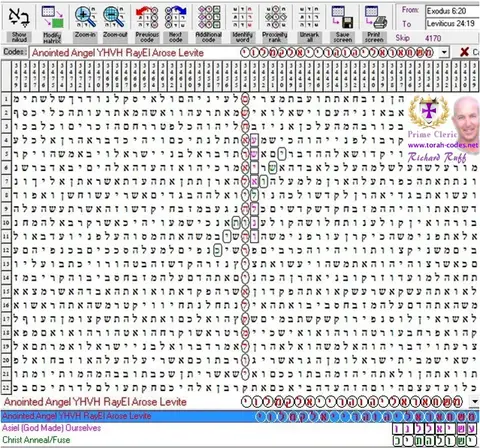The width and height of the screenshot is (480, 448).
Task: Open the Codes dropdown arrow at top
Action: point(444,52)
